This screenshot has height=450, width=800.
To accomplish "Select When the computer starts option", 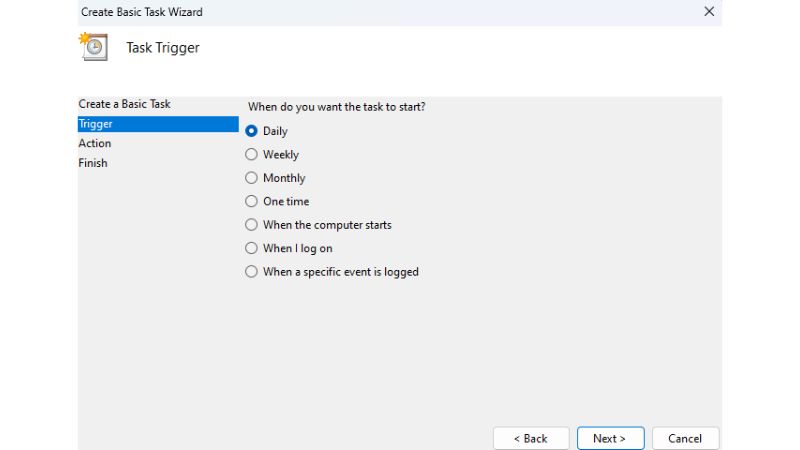I will tap(252, 225).
